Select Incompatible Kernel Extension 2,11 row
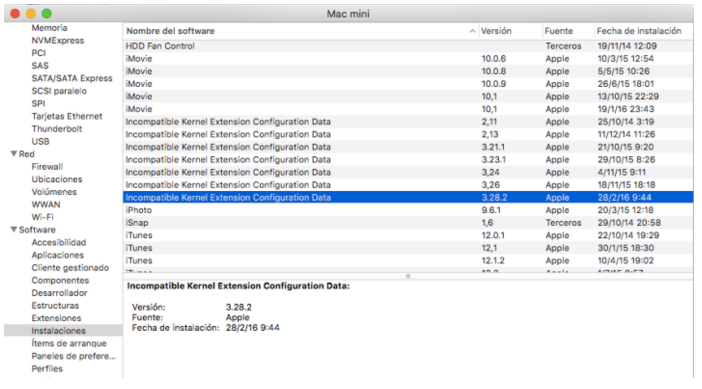This screenshot has height=389, width=702. [408, 122]
